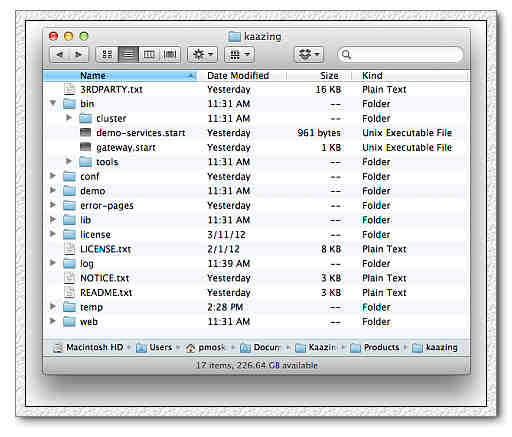
Task: Click the search field
Action: coord(400,54)
